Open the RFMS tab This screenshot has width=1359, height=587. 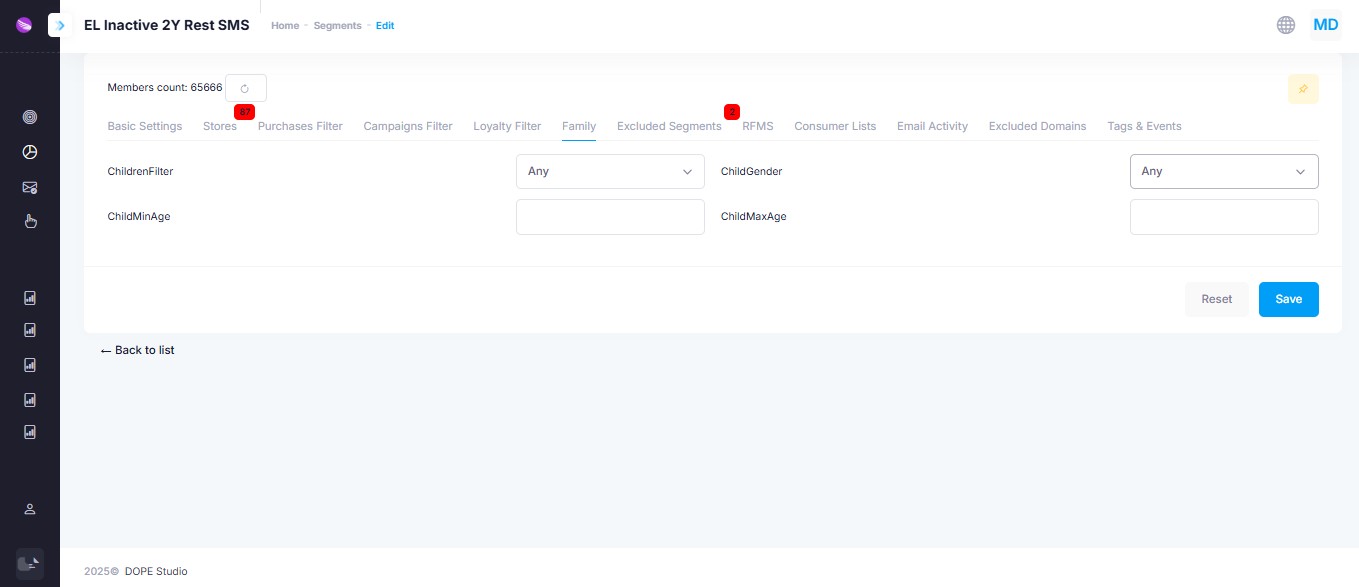click(x=758, y=126)
